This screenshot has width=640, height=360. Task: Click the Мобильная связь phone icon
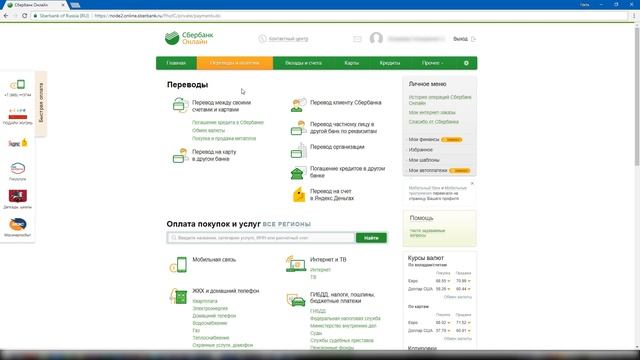[x=179, y=264]
